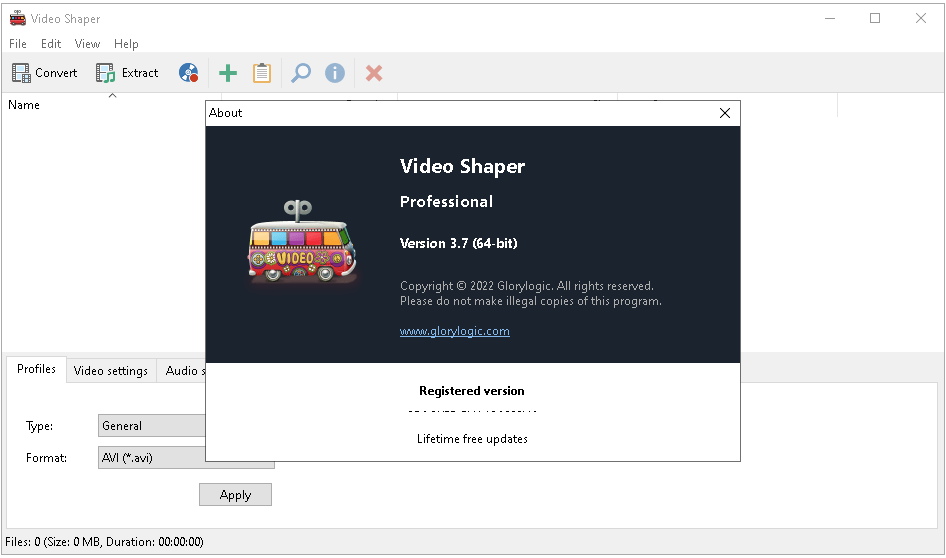The width and height of the screenshot is (946, 558).
Task: Click the 'Registered version' text
Action: [x=472, y=391]
